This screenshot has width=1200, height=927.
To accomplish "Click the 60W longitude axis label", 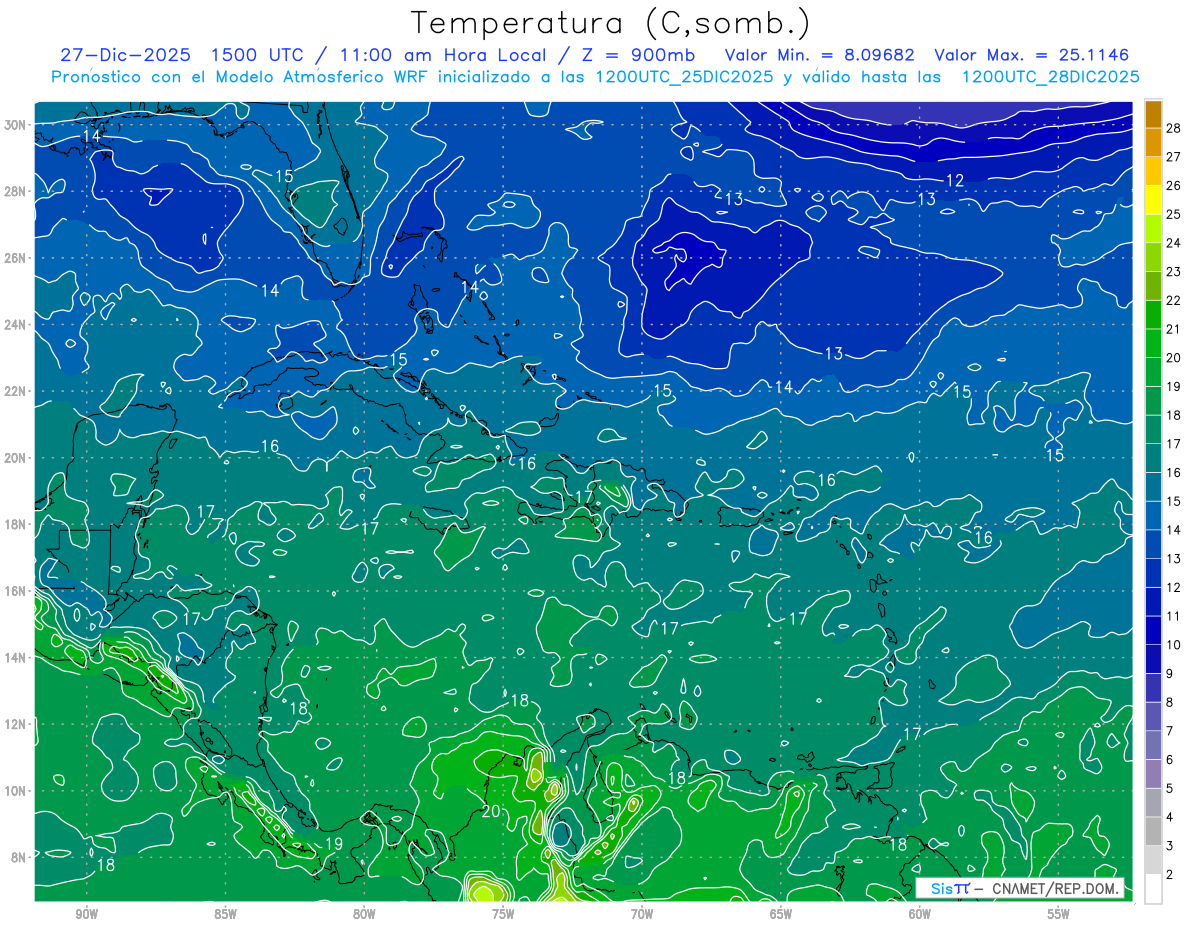I will tap(920, 914).
